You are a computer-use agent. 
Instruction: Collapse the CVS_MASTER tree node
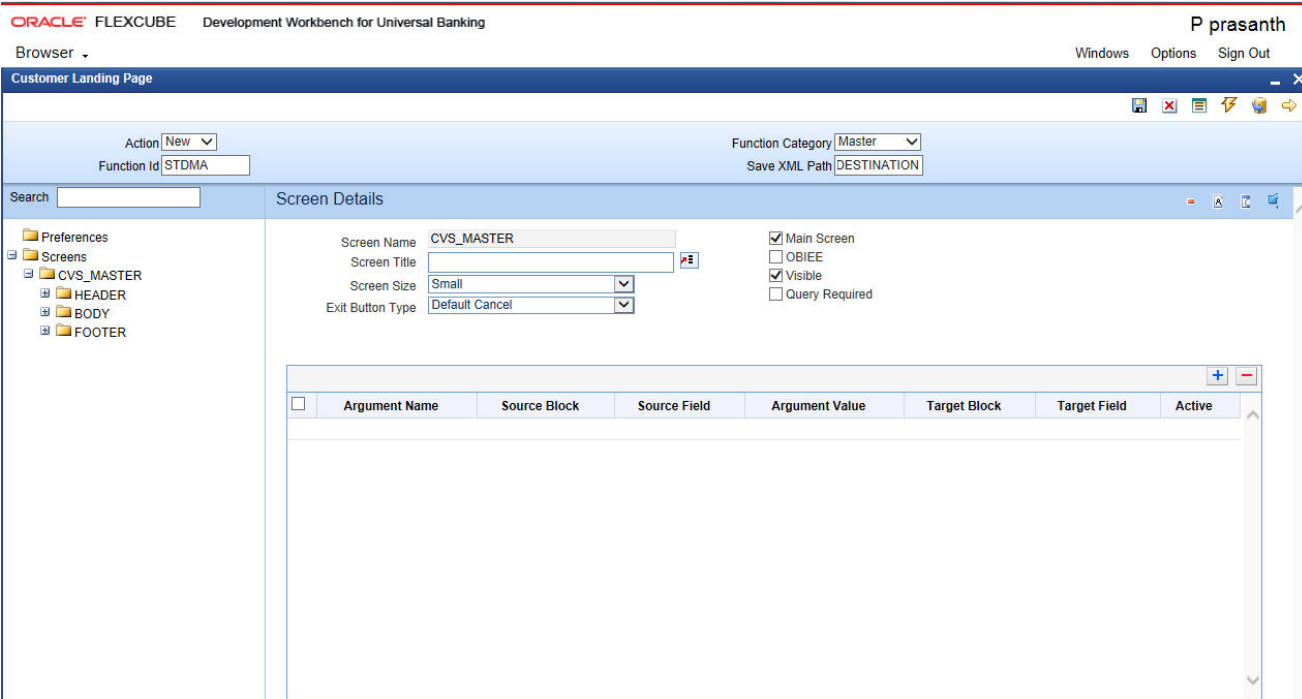coord(29,275)
